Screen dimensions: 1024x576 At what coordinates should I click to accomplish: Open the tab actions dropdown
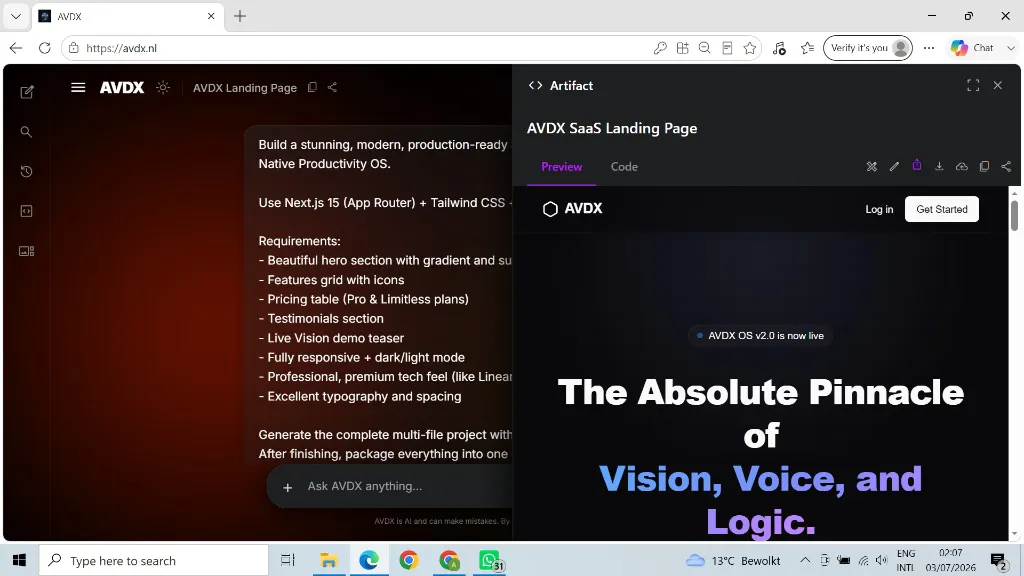coord(16,16)
